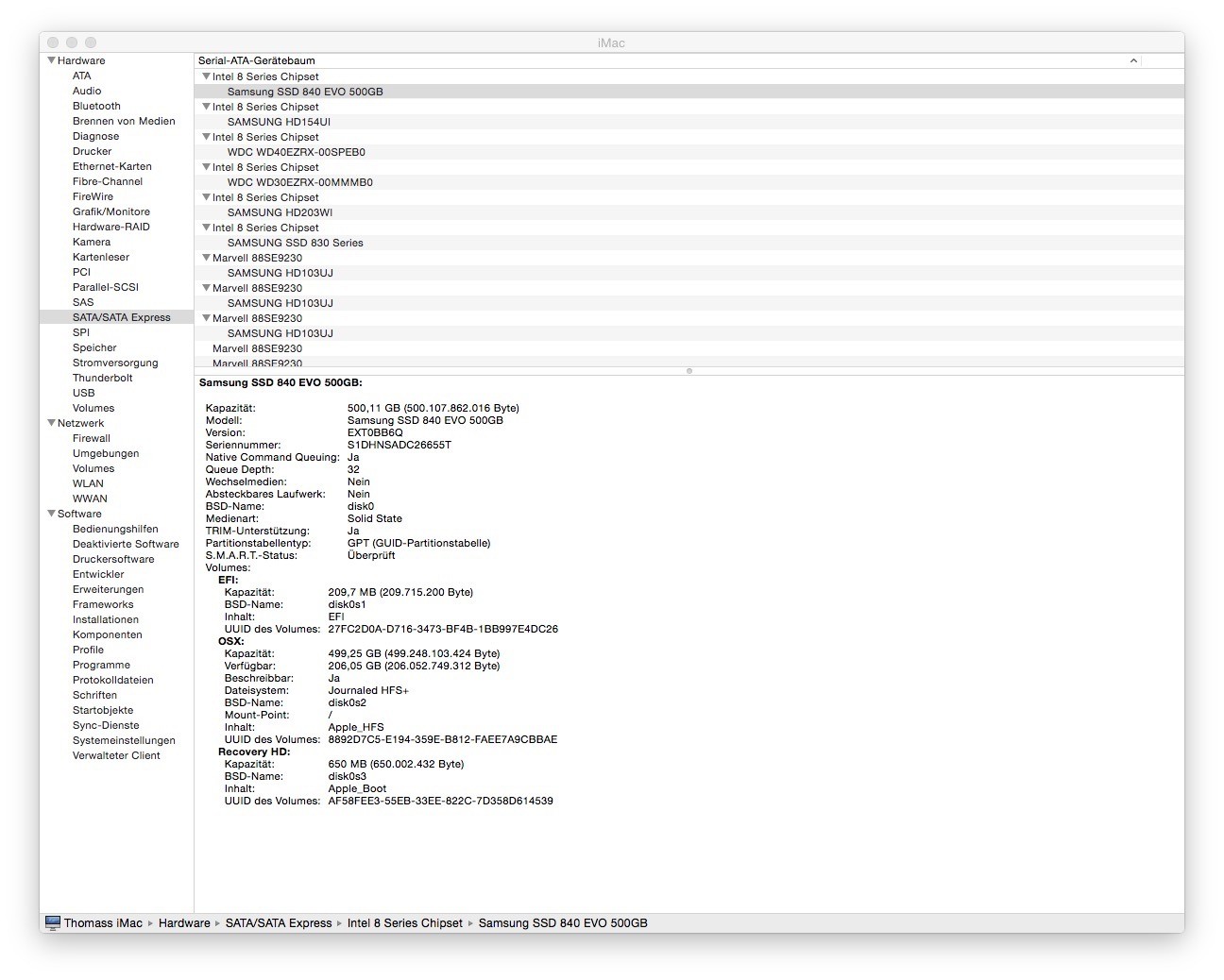Show PCI hardware information
The height and width of the screenshot is (980, 1224).
tap(81, 272)
